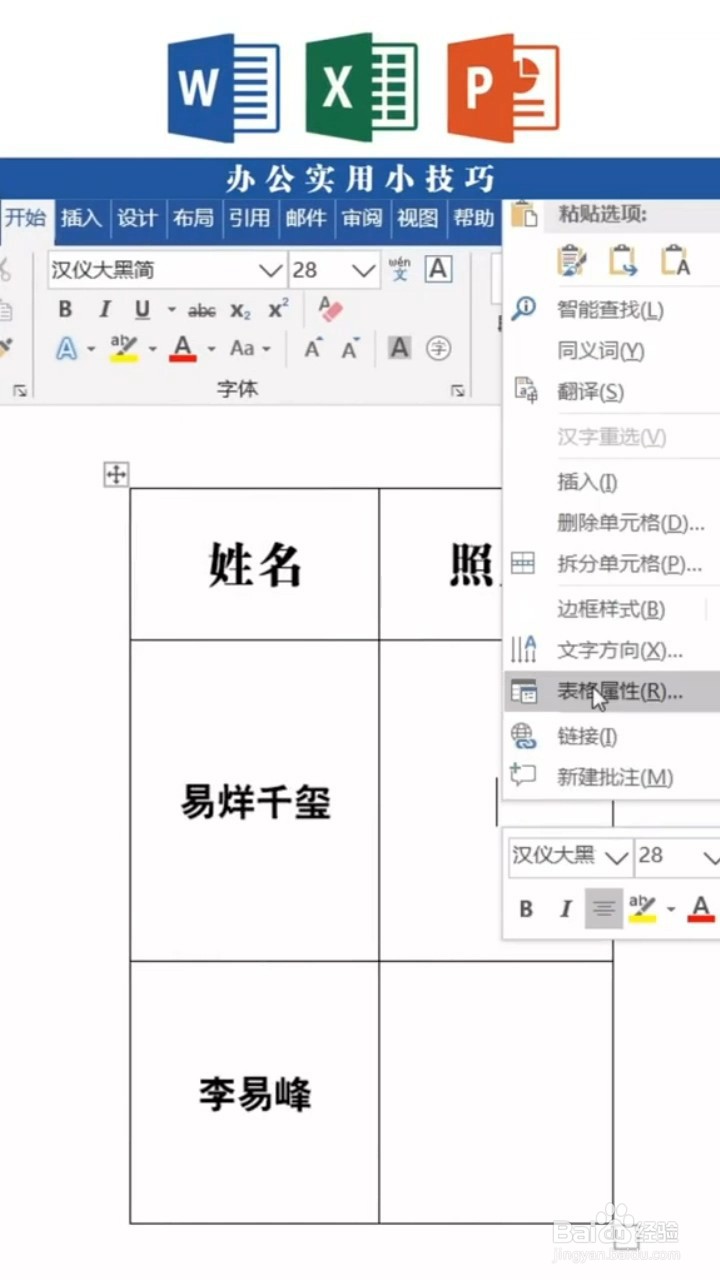This screenshot has width=720, height=1280.
Task: Toggle Italic in mini toolbar
Action: point(565,909)
